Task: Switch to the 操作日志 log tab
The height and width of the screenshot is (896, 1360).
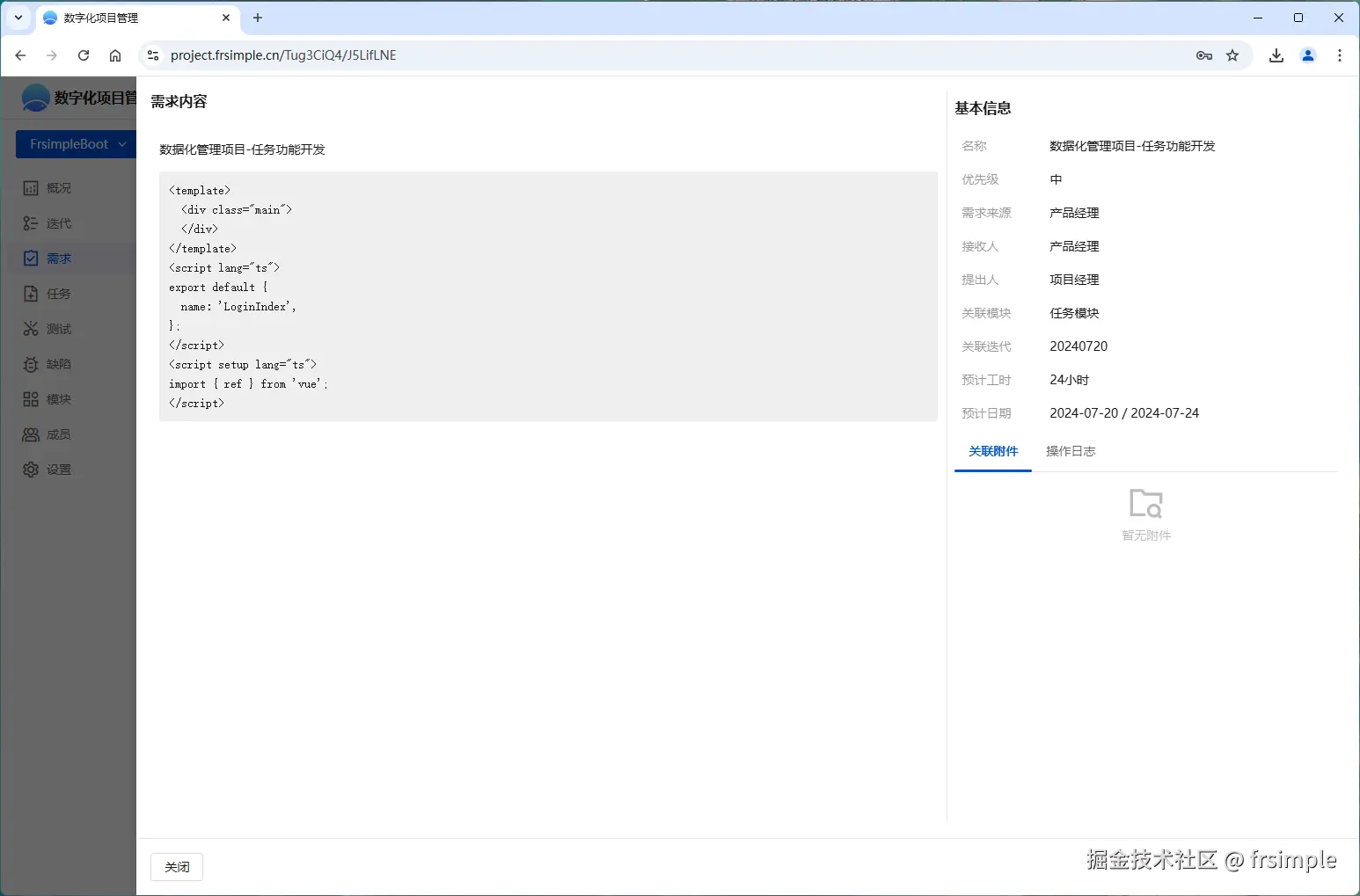Action: (1070, 450)
